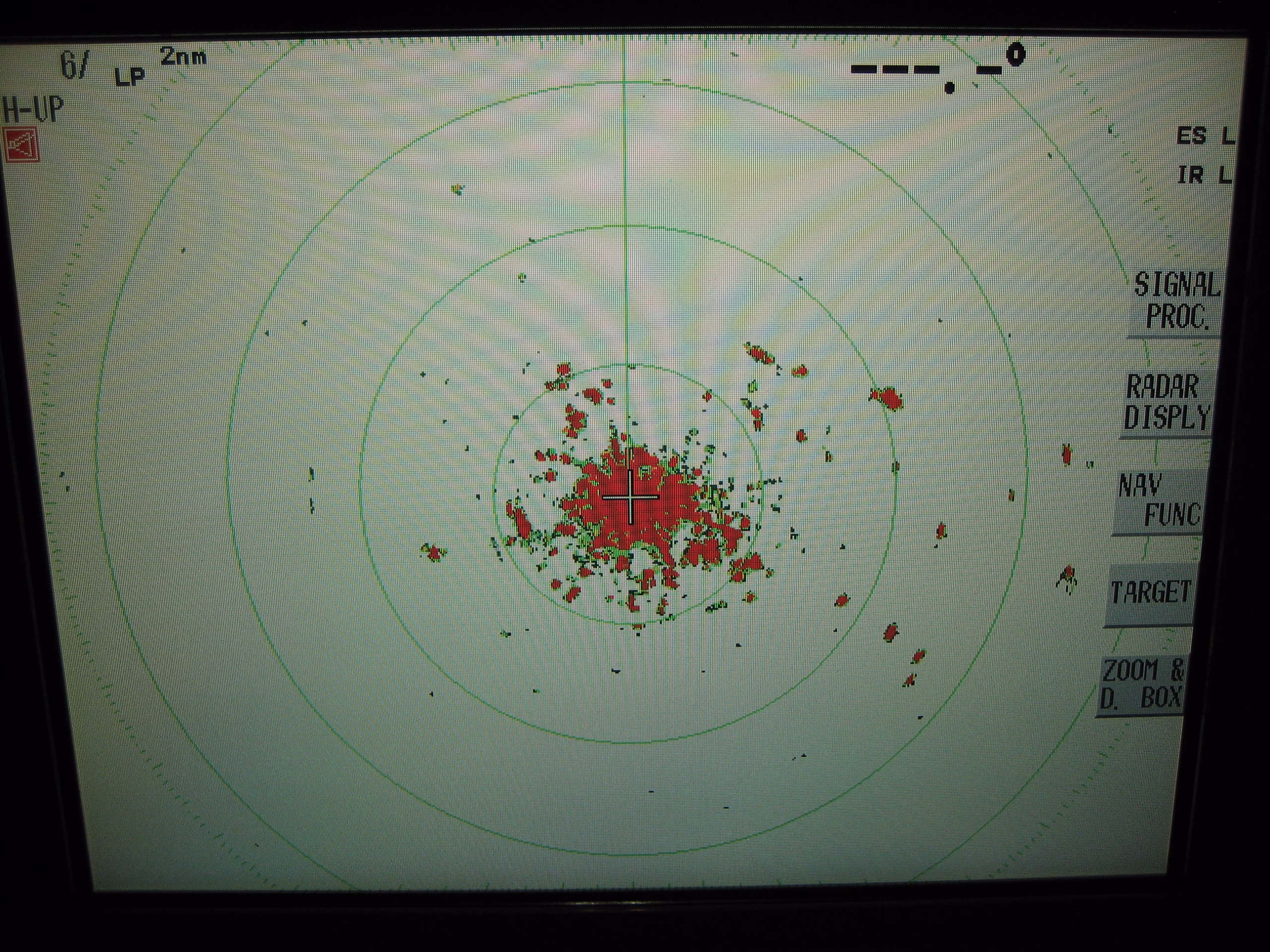The image size is (1270, 952).
Task: Change the LP pulse length setting
Action: coord(130,76)
